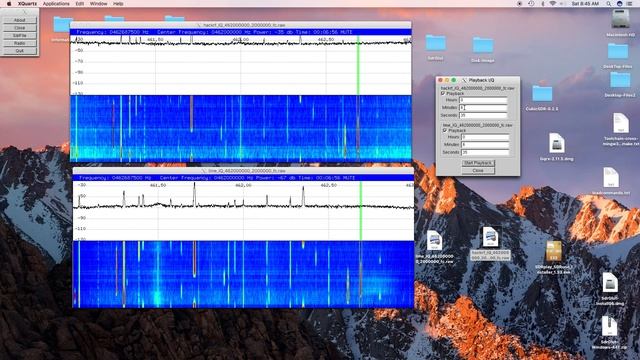Click blue status bar in line_IQ window
640x360 pixels.
pos(243,178)
